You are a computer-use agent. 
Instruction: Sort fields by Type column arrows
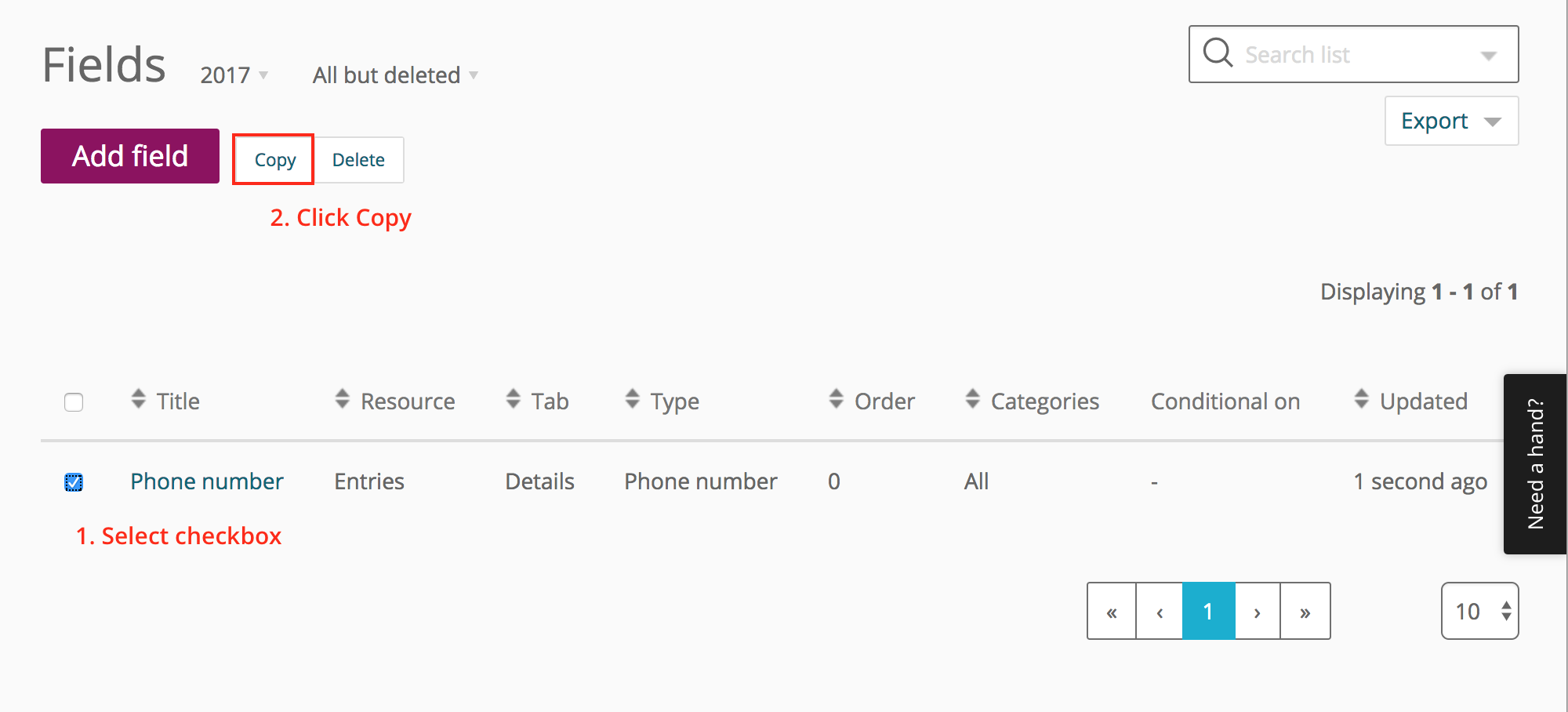[x=633, y=399]
